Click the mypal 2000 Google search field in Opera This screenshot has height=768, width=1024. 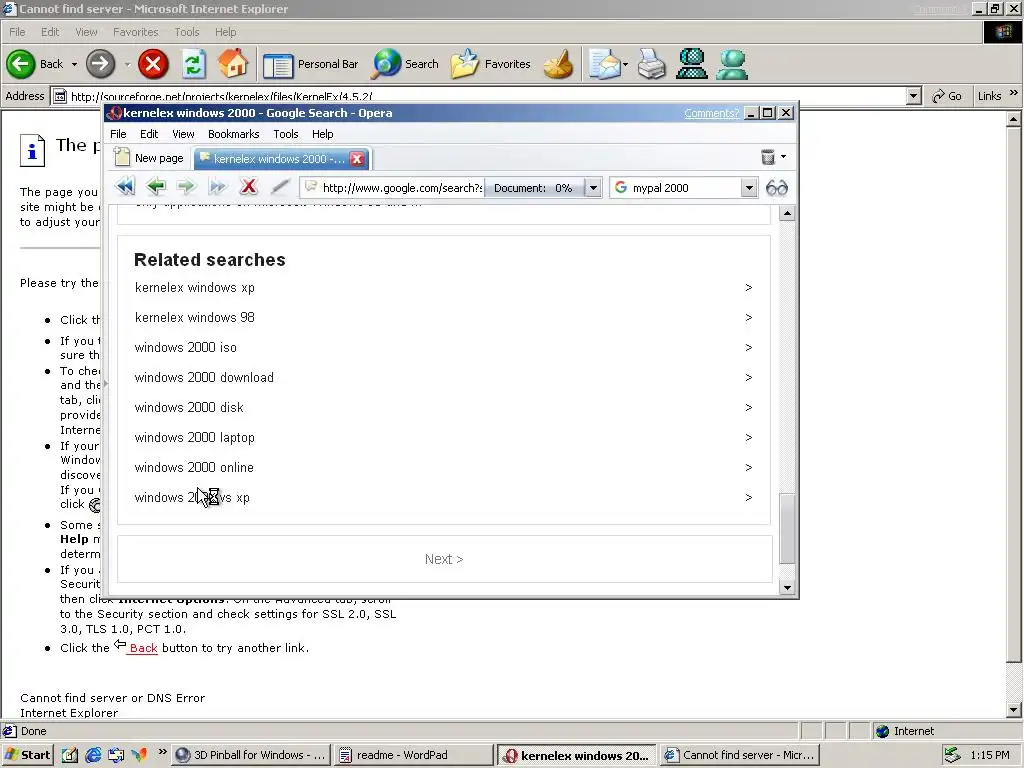click(x=684, y=188)
